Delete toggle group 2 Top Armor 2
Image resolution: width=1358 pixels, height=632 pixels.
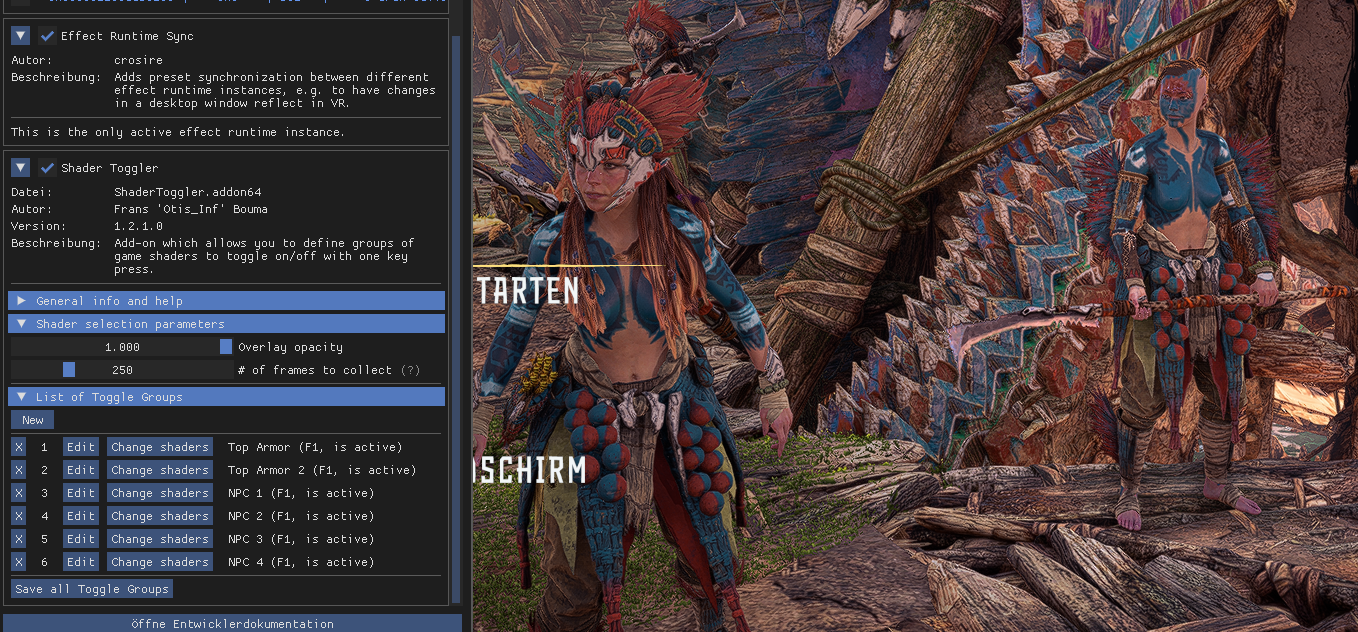18,470
